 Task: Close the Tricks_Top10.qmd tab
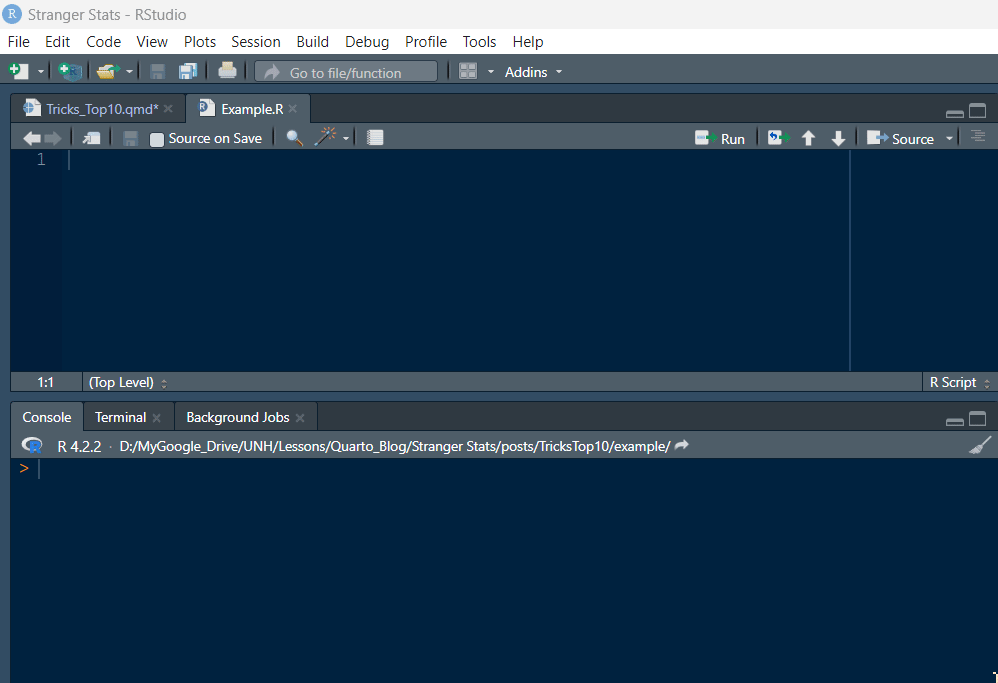click(168, 109)
